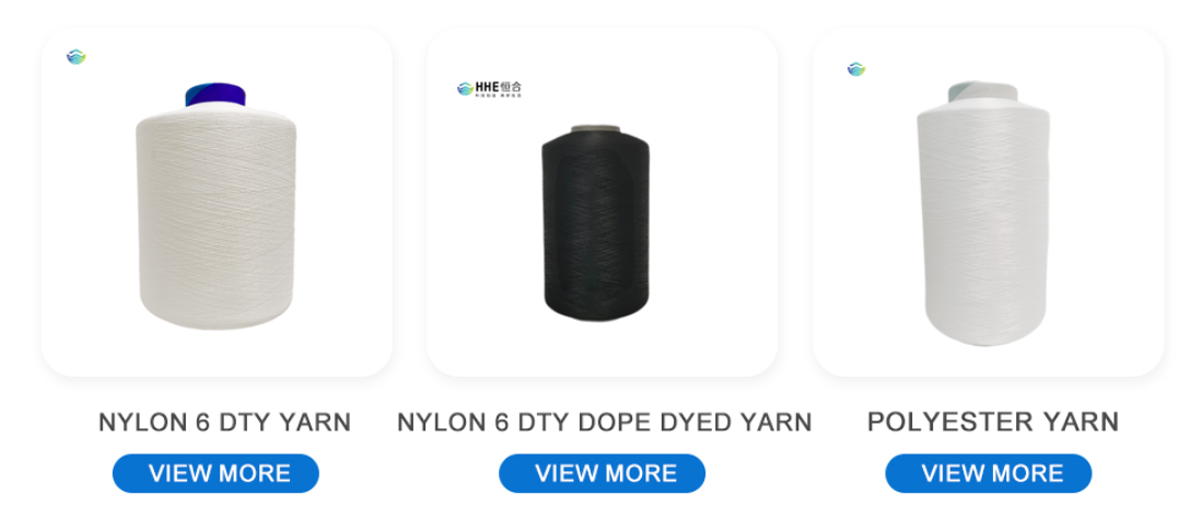Click the small logo icon on Nylon 6 DTY card
This screenshot has height=510, width=1200.
(x=76, y=57)
